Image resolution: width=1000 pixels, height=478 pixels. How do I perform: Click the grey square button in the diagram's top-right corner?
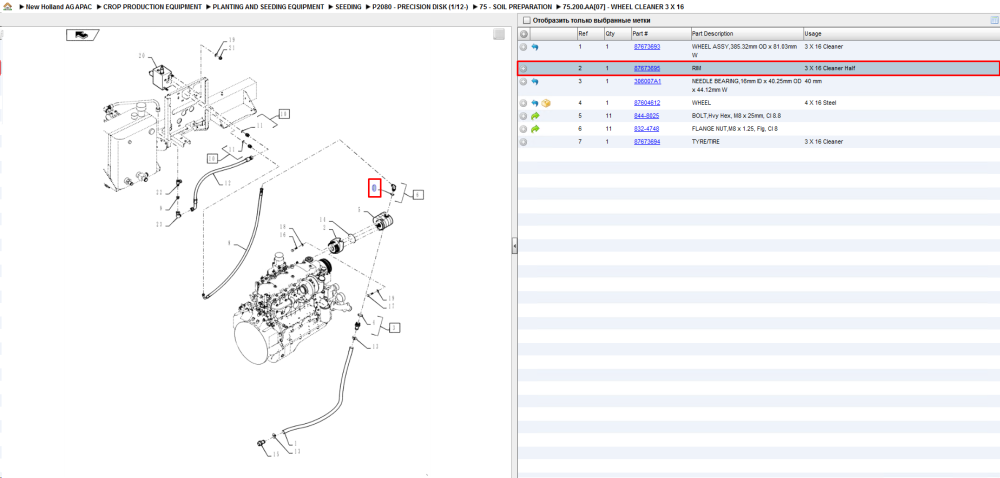(x=499, y=34)
